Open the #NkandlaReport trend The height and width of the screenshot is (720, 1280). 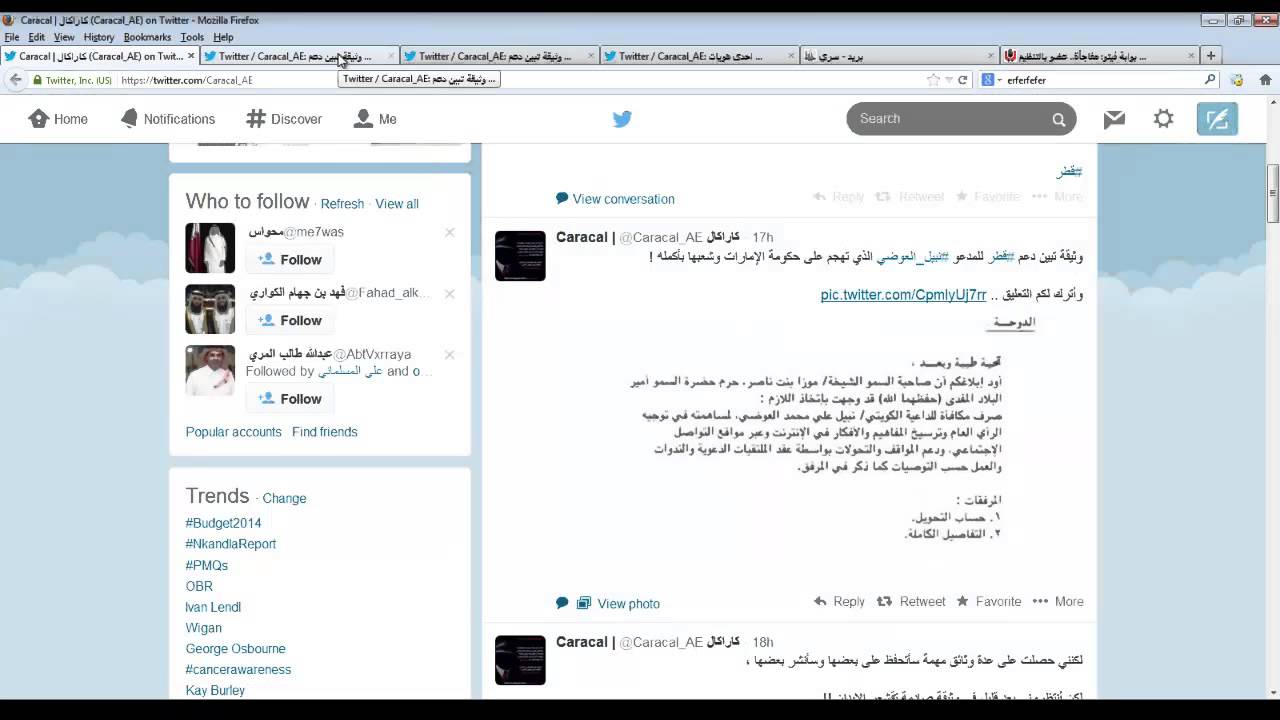231,544
